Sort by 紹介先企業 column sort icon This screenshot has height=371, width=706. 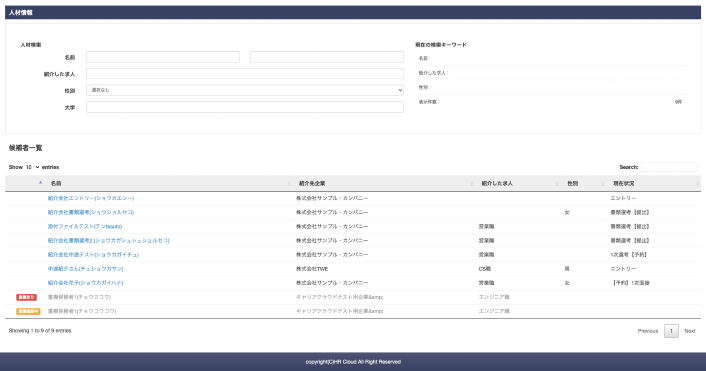pos(471,184)
